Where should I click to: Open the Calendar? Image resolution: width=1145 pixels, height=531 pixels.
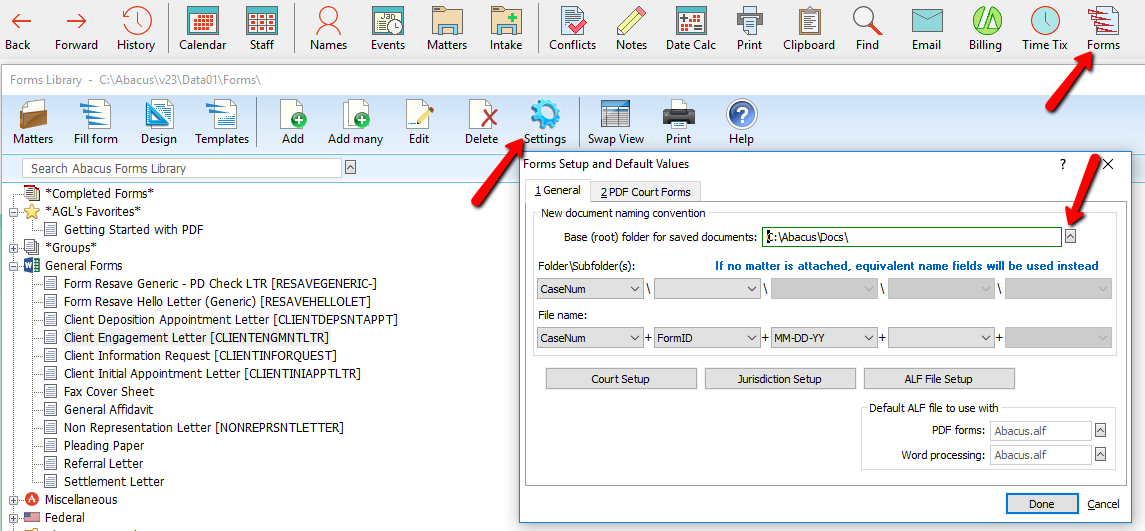203,28
